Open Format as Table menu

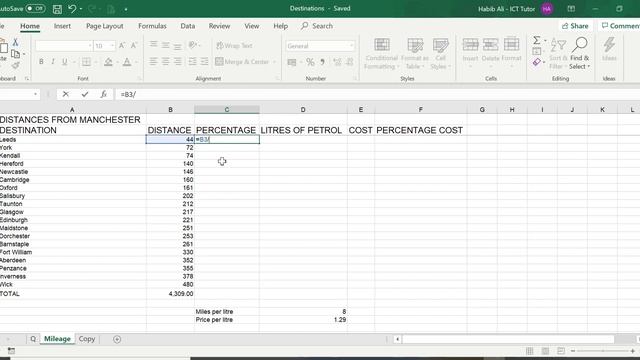(415, 53)
